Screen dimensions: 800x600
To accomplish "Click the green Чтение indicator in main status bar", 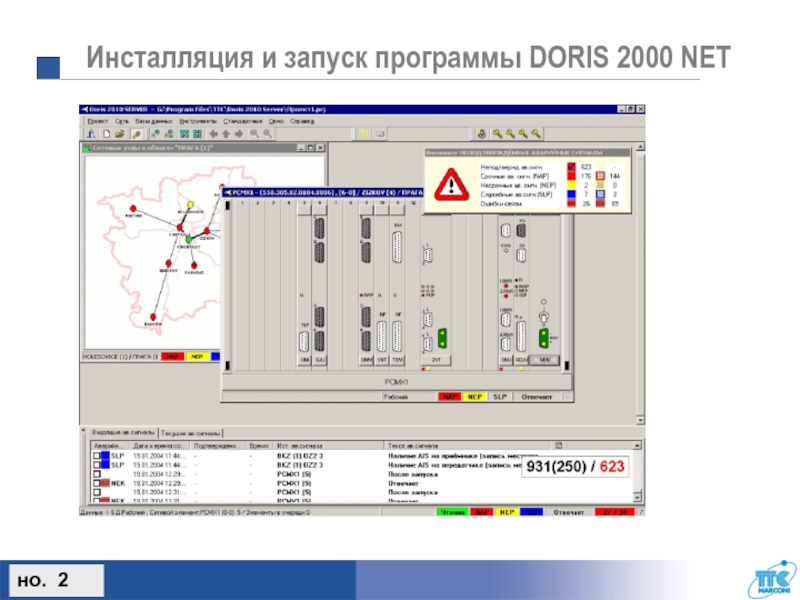I will [453, 512].
